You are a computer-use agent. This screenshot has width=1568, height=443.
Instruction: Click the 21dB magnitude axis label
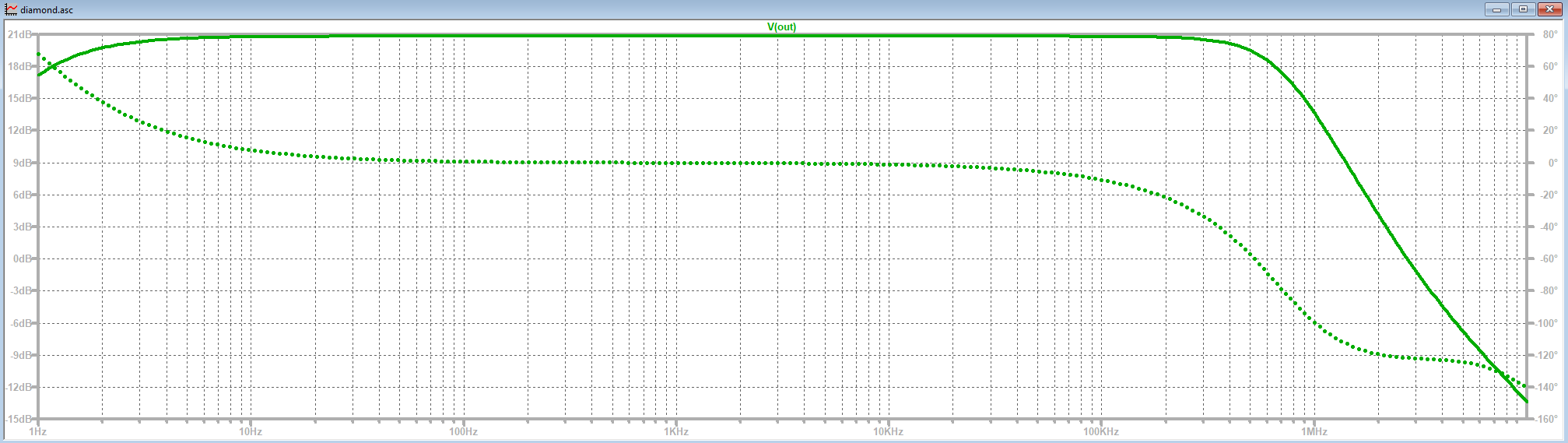click(x=19, y=35)
